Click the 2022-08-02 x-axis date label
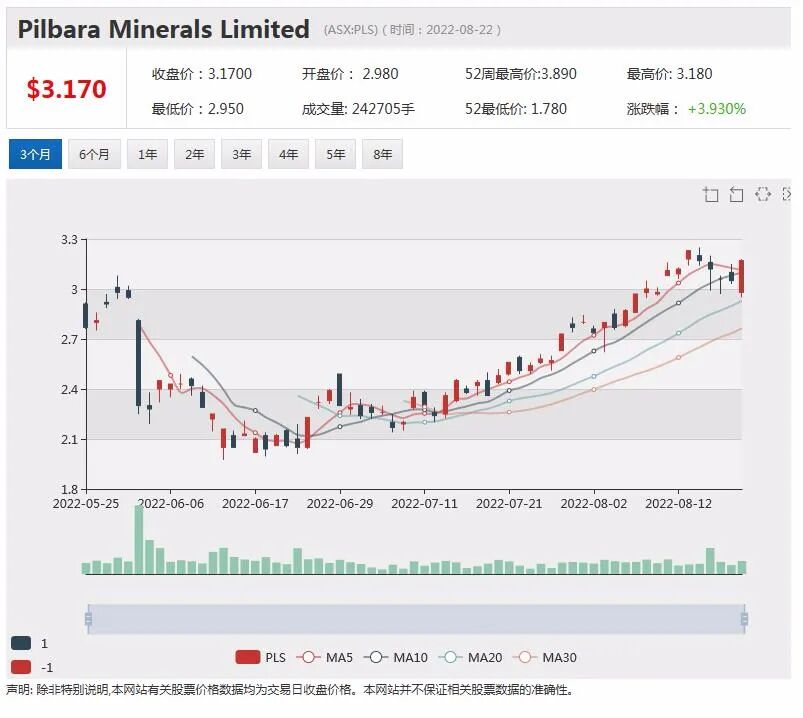The width and height of the screenshot is (803, 718). pos(594,503)
